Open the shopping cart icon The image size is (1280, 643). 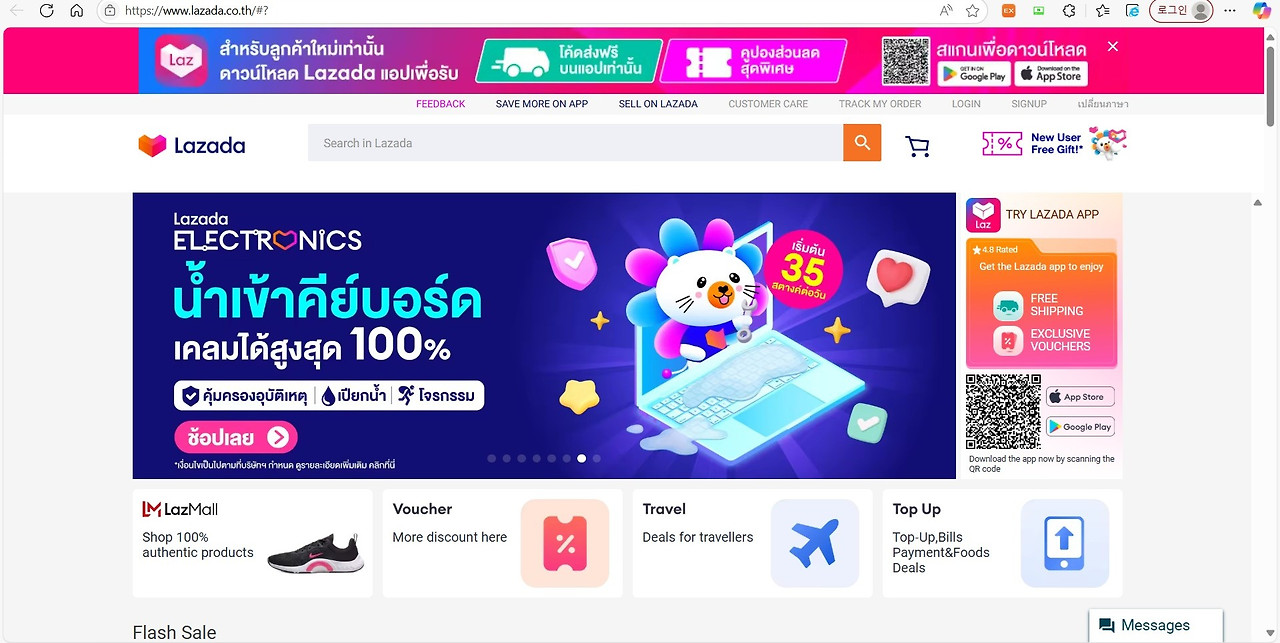coord(917,147)
